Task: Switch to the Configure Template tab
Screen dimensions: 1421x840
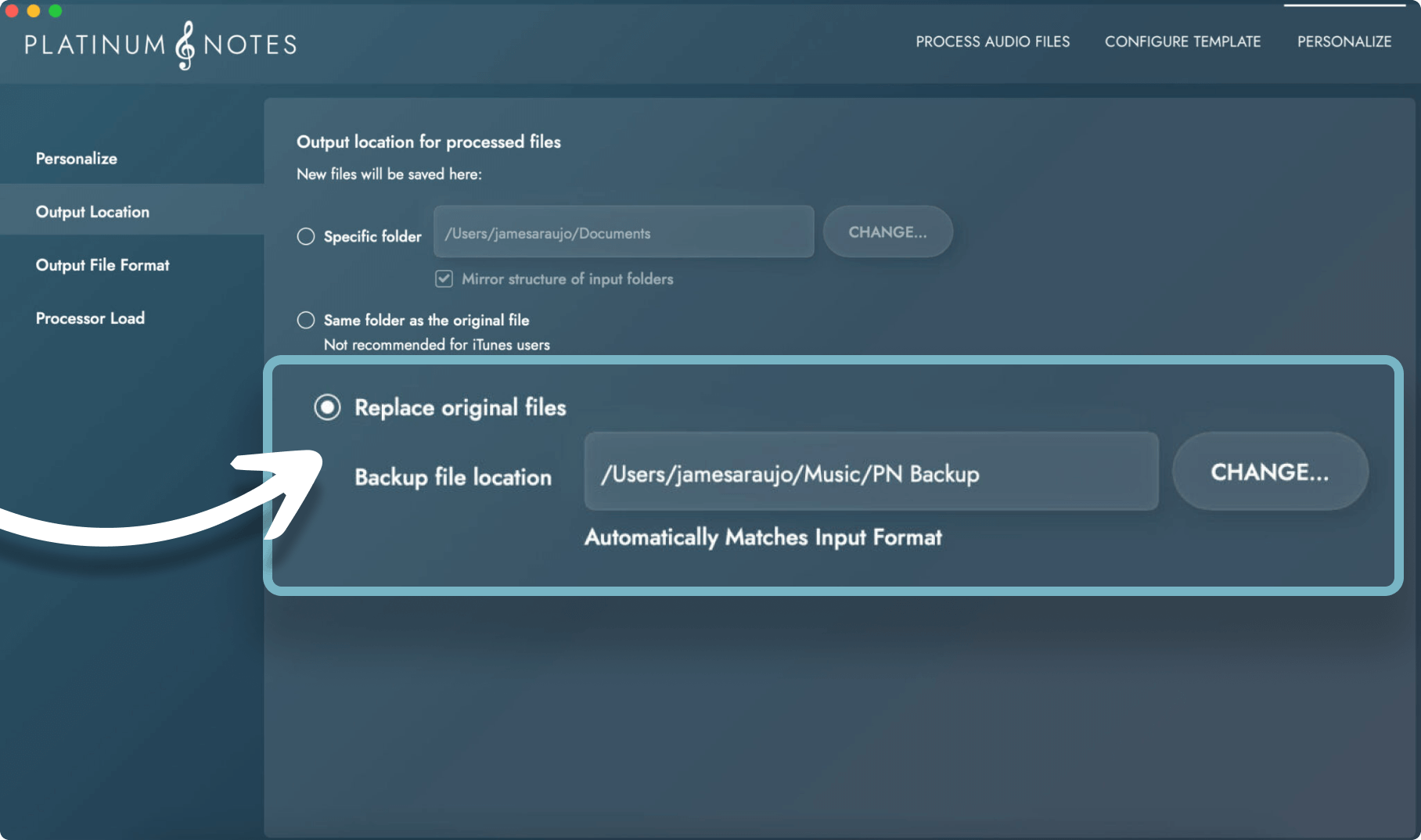Action: (1182, 41)
